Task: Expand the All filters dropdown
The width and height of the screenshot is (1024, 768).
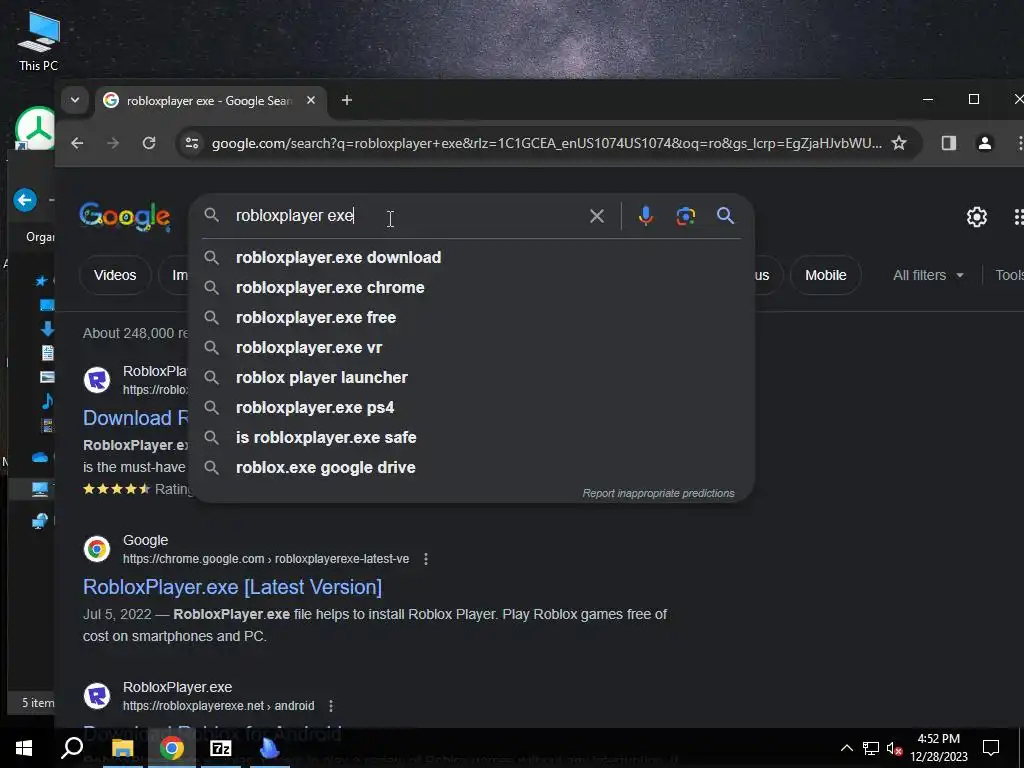Action: (928, 276)
